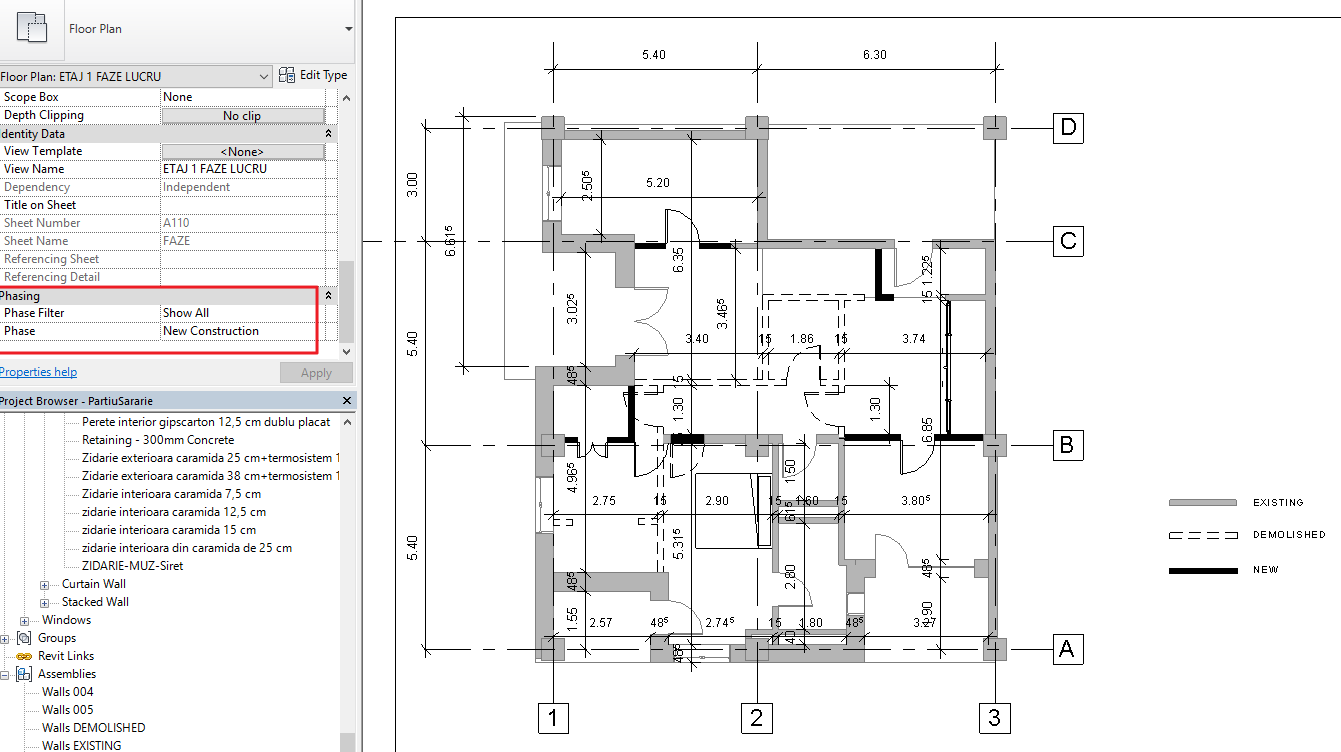Screen dimensions: 1341x752
Task: Click the View Name field showing ETAJ 1 FAZE LUCRU
Action: pos(214,168)
